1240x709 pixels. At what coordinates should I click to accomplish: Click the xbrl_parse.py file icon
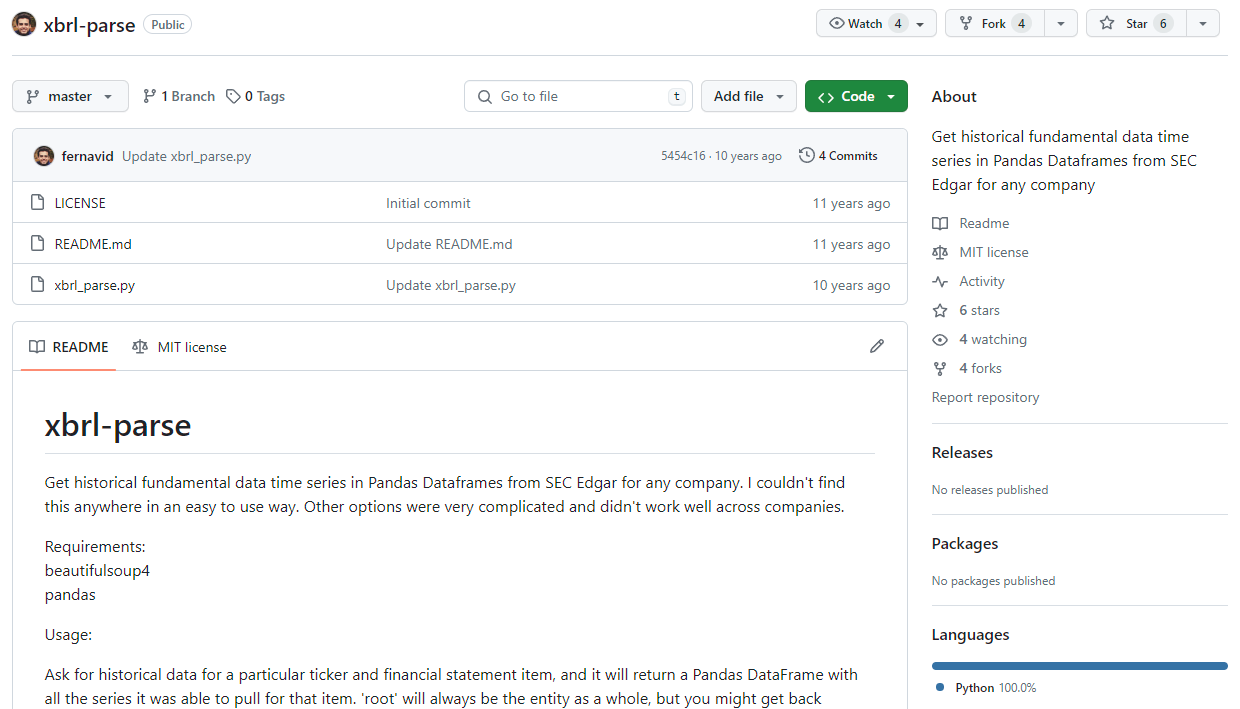[37, 285]
